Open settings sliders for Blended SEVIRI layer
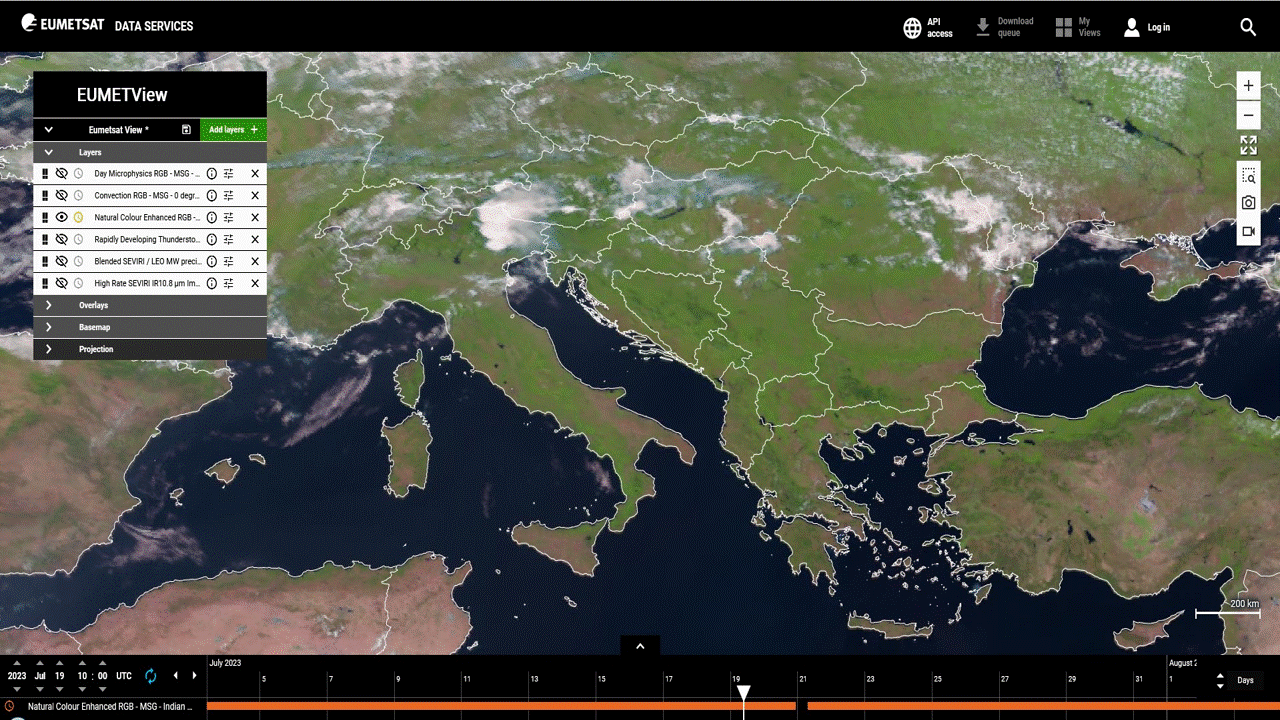 (229, 261)
